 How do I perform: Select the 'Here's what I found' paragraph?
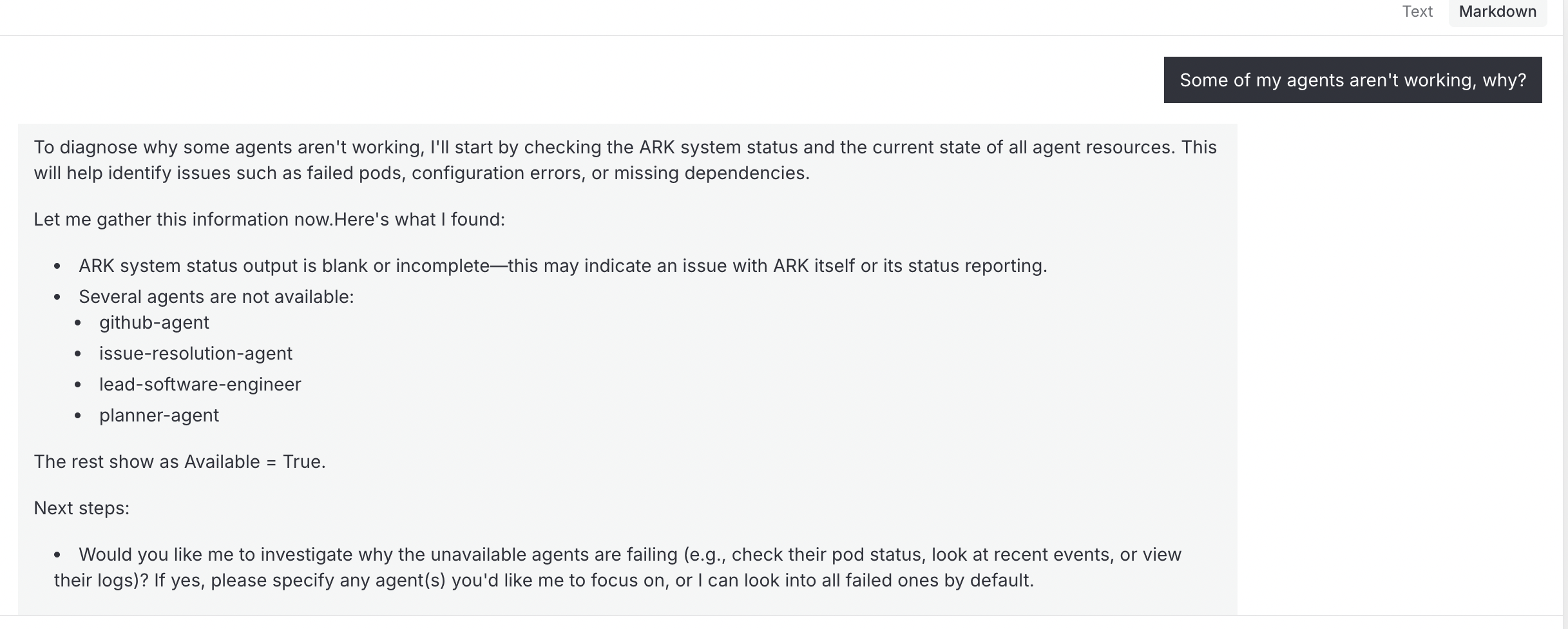(x=269, y=219)
